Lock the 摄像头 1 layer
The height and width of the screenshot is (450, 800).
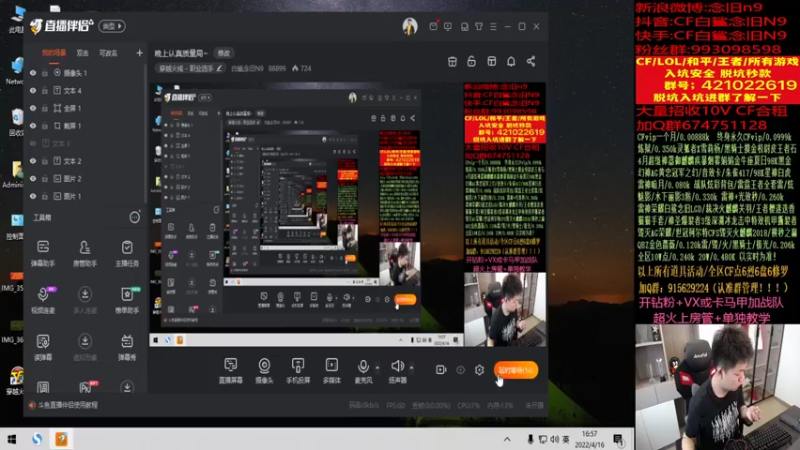(45, 73)
